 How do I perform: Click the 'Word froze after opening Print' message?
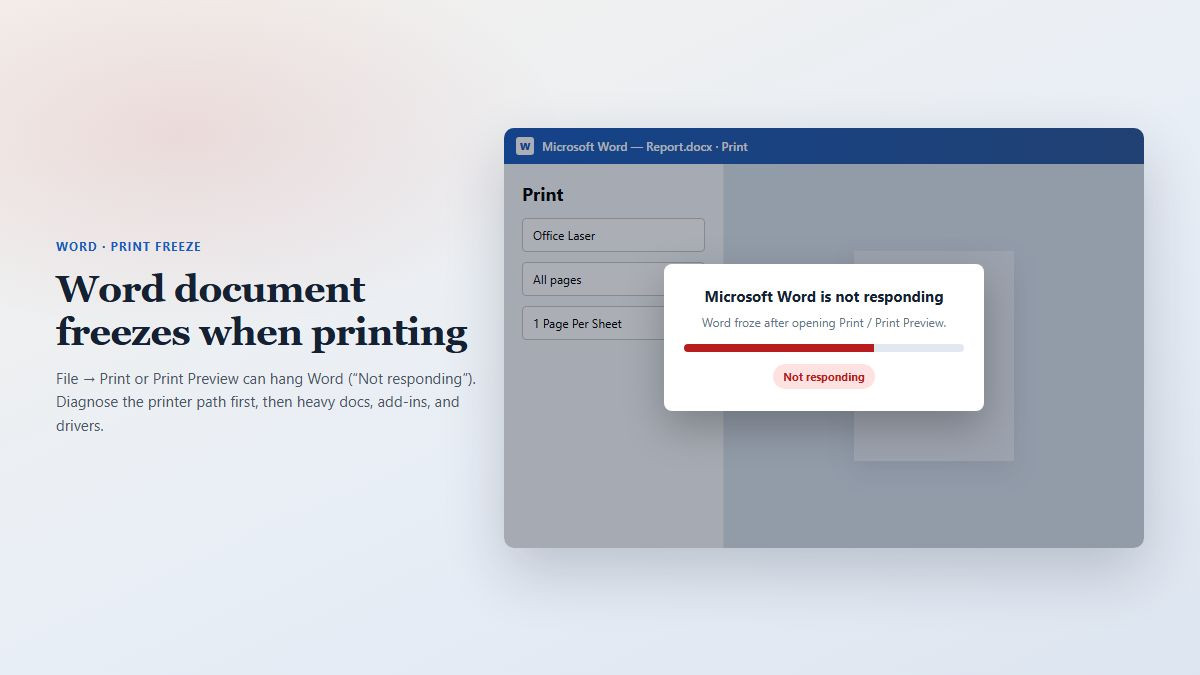tap(824, 323)
